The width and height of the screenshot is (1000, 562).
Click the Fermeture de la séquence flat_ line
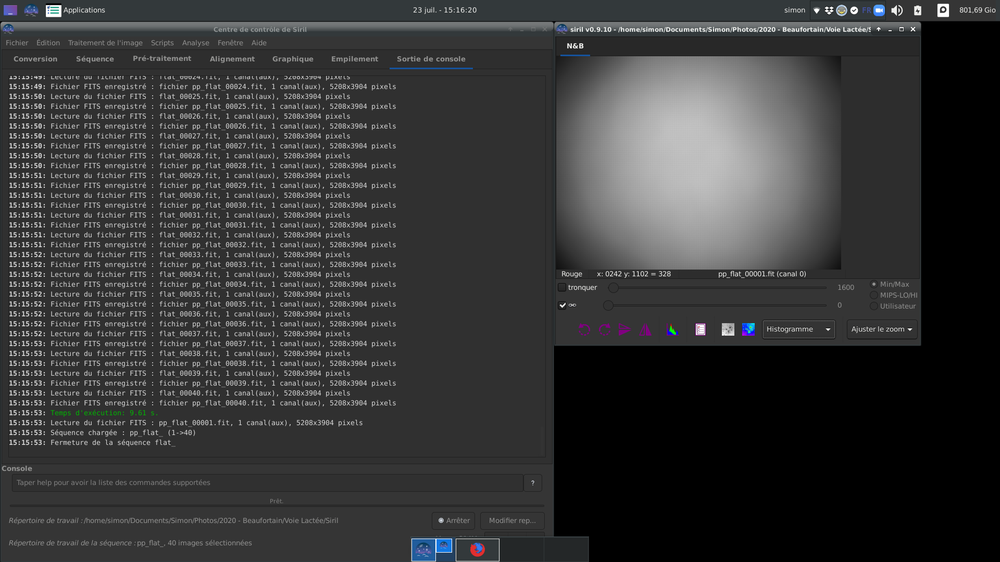tap(112, 443)
